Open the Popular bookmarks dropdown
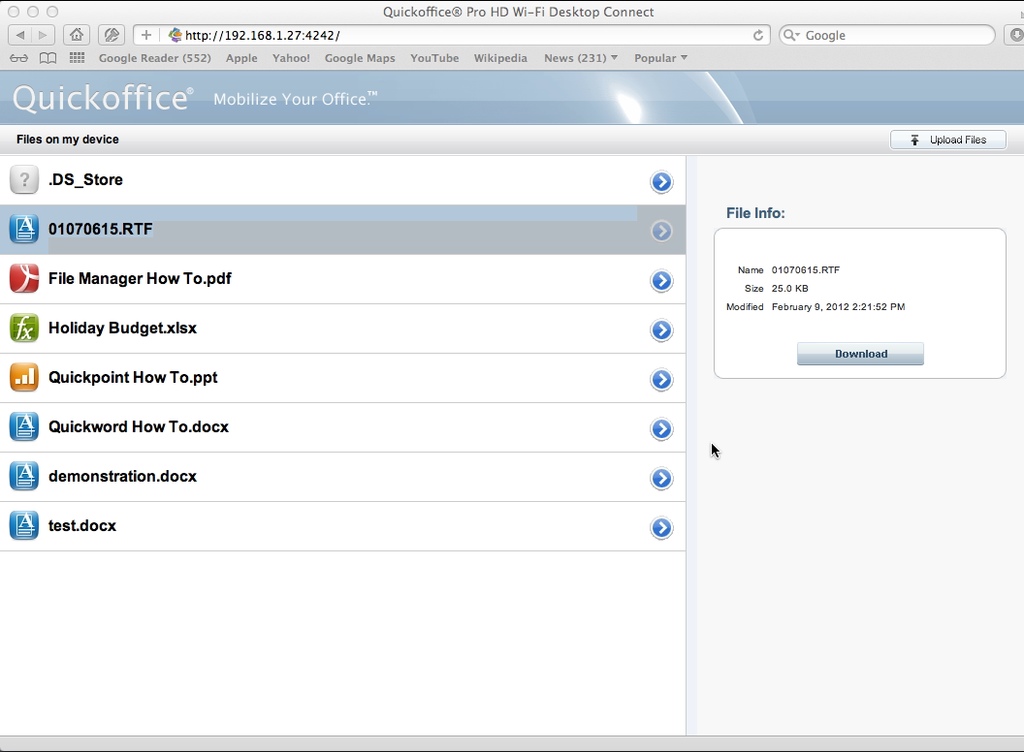 [x=660, y=58]
